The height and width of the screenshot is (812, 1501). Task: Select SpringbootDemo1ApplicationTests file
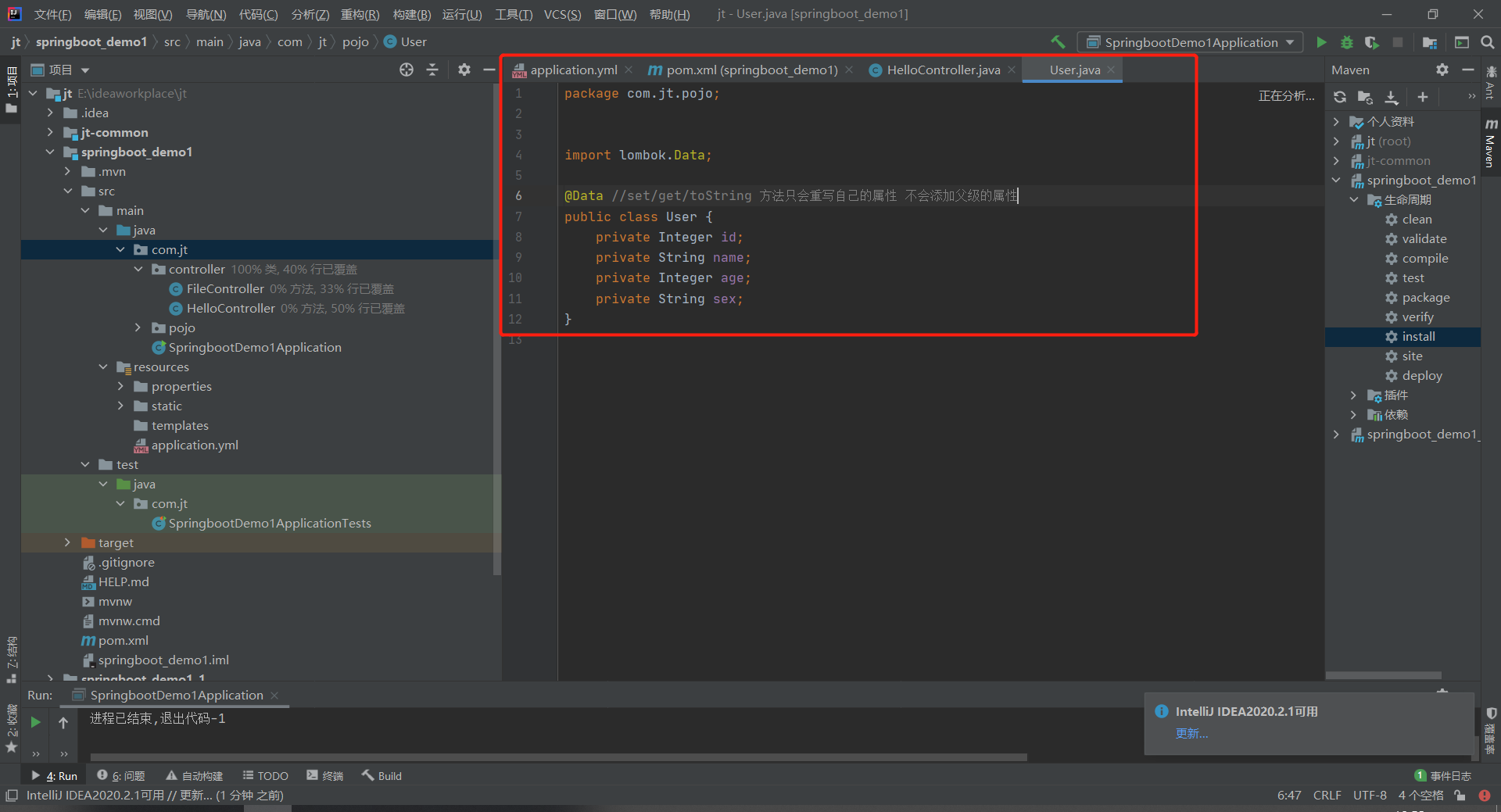click(x=270, y=524)
